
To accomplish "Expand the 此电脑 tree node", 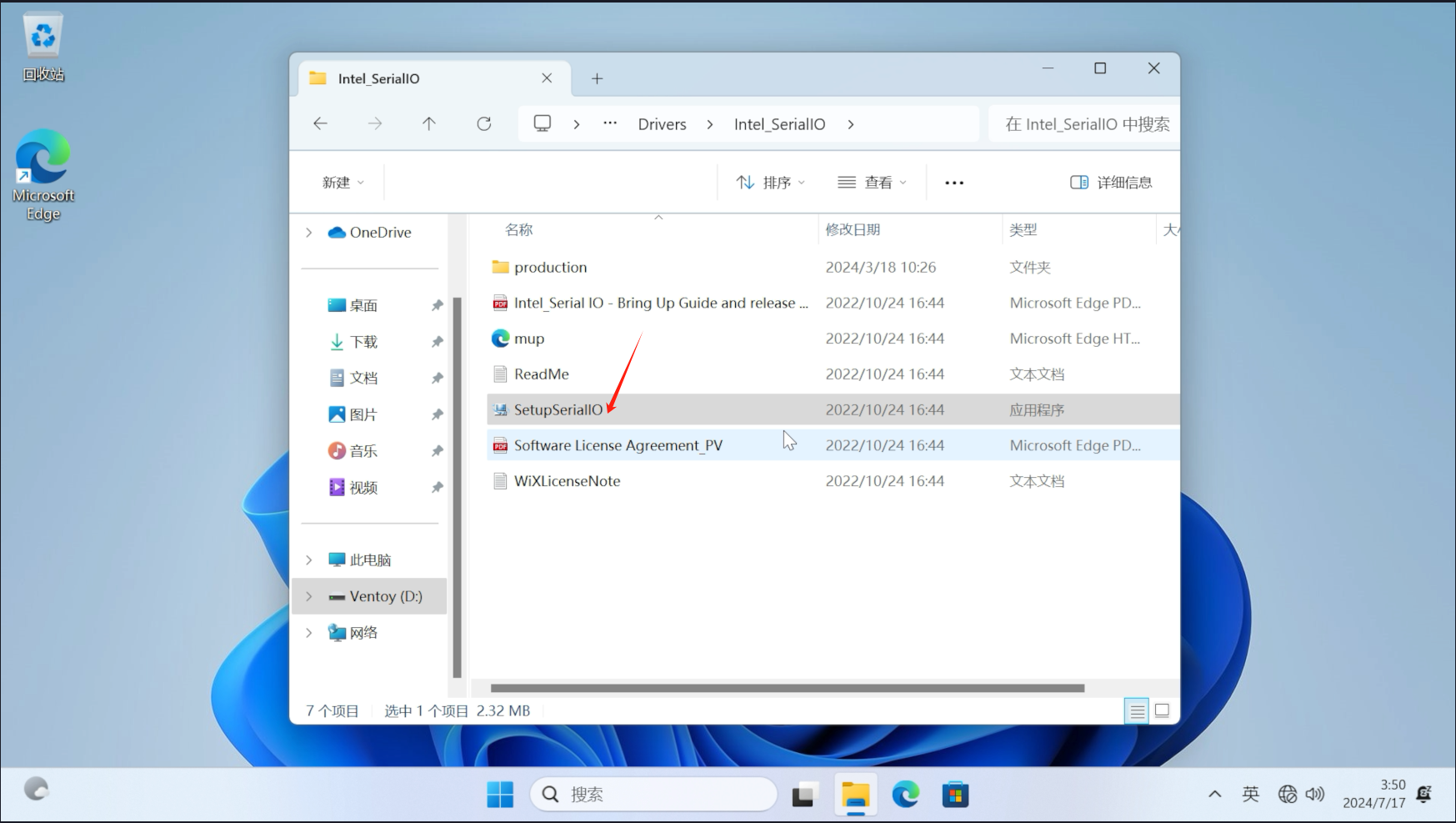I will (309, 560).
